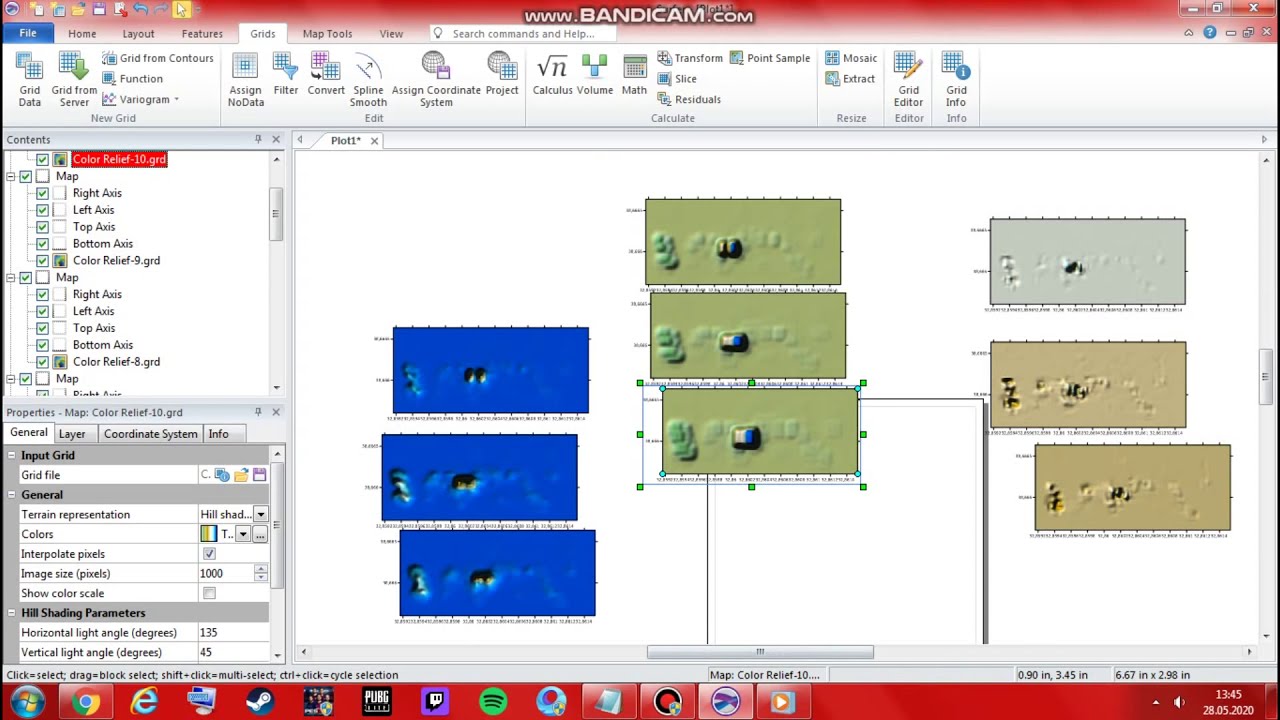Viewport: 1280px width, 720px height.
Task: Toggle the Color Relief-8.grd layer checkbox
Action: tap(42, 361)
